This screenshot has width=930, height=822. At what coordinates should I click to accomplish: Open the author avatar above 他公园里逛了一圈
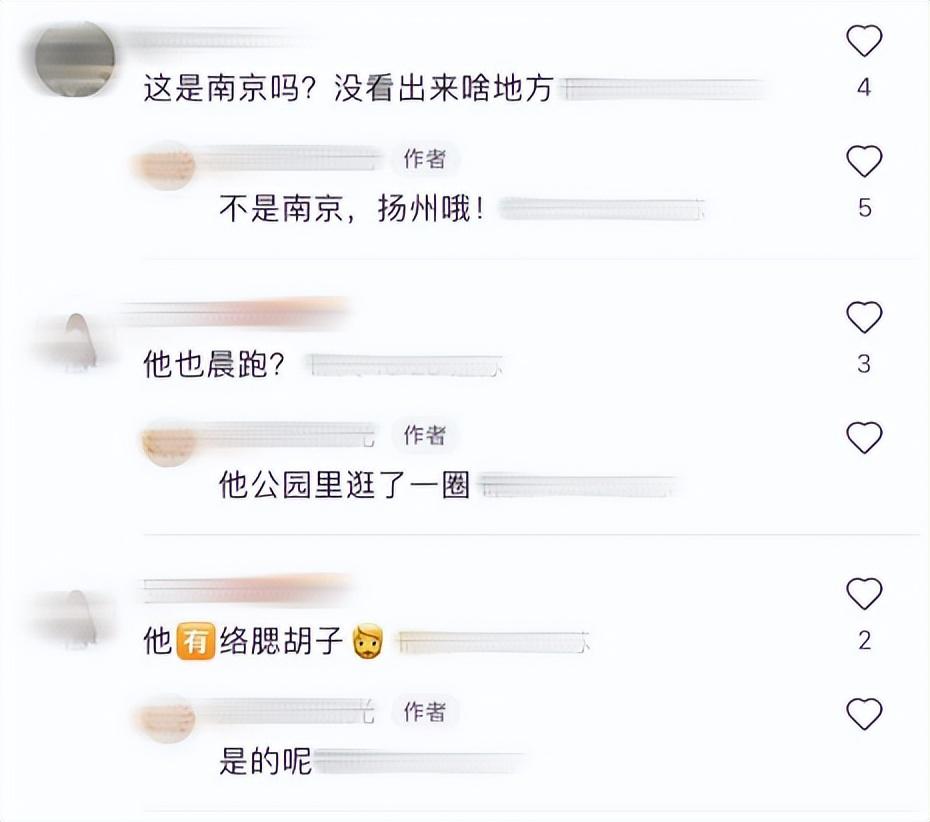click(168, 442)
